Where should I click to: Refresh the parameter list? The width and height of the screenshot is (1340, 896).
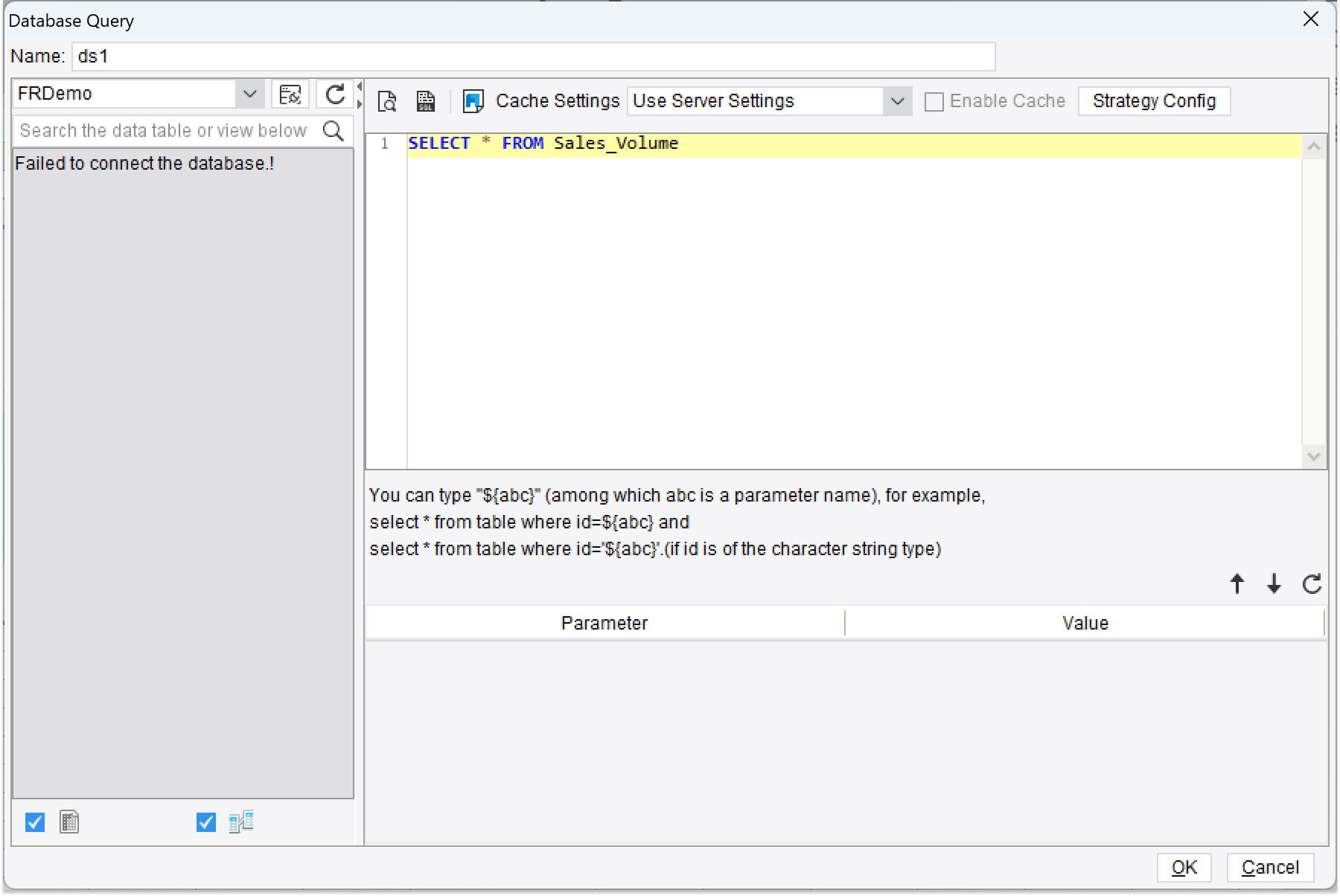click(1312, 584)
